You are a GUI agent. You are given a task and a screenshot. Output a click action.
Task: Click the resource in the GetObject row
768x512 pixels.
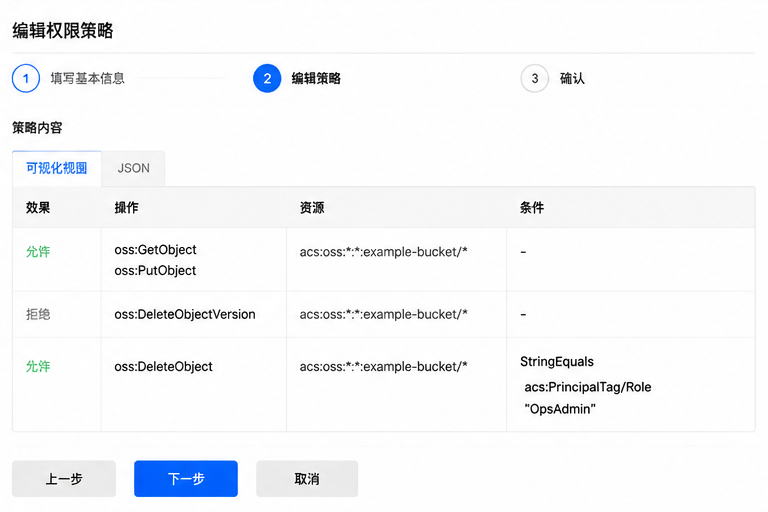(384, 252)
